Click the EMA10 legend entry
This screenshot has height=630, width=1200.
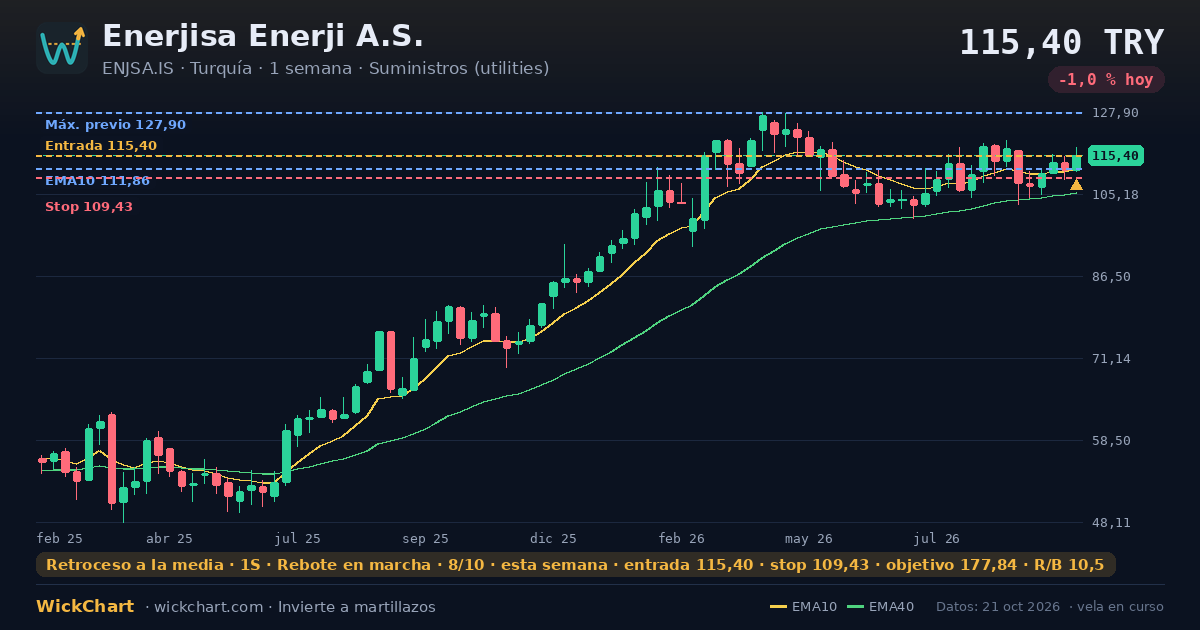point(804,607)
